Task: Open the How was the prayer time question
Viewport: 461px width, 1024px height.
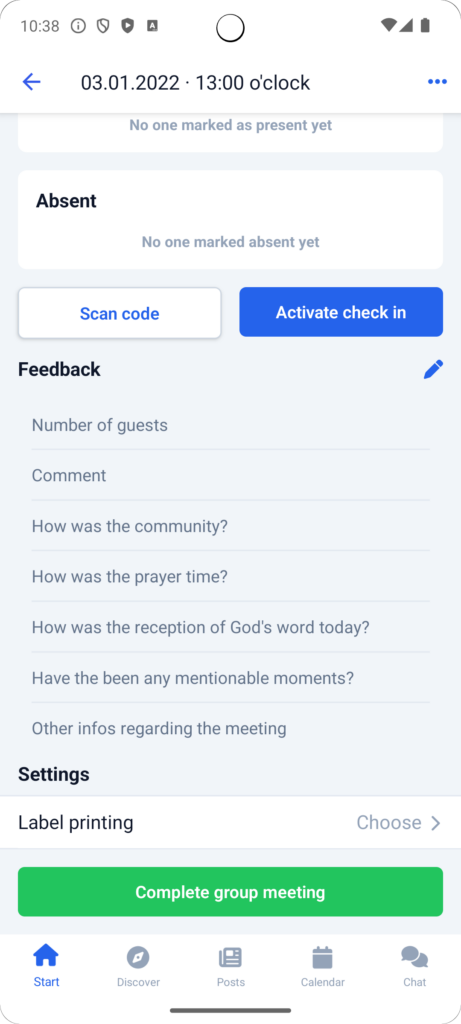Action: pyautogui.click(x=230, y=577)
